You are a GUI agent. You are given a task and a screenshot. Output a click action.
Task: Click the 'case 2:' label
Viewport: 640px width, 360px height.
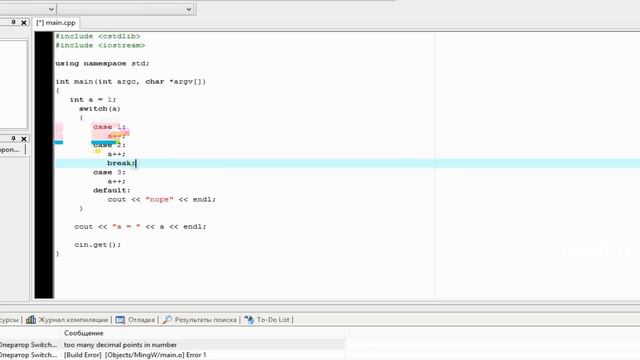tap(109, 145)
